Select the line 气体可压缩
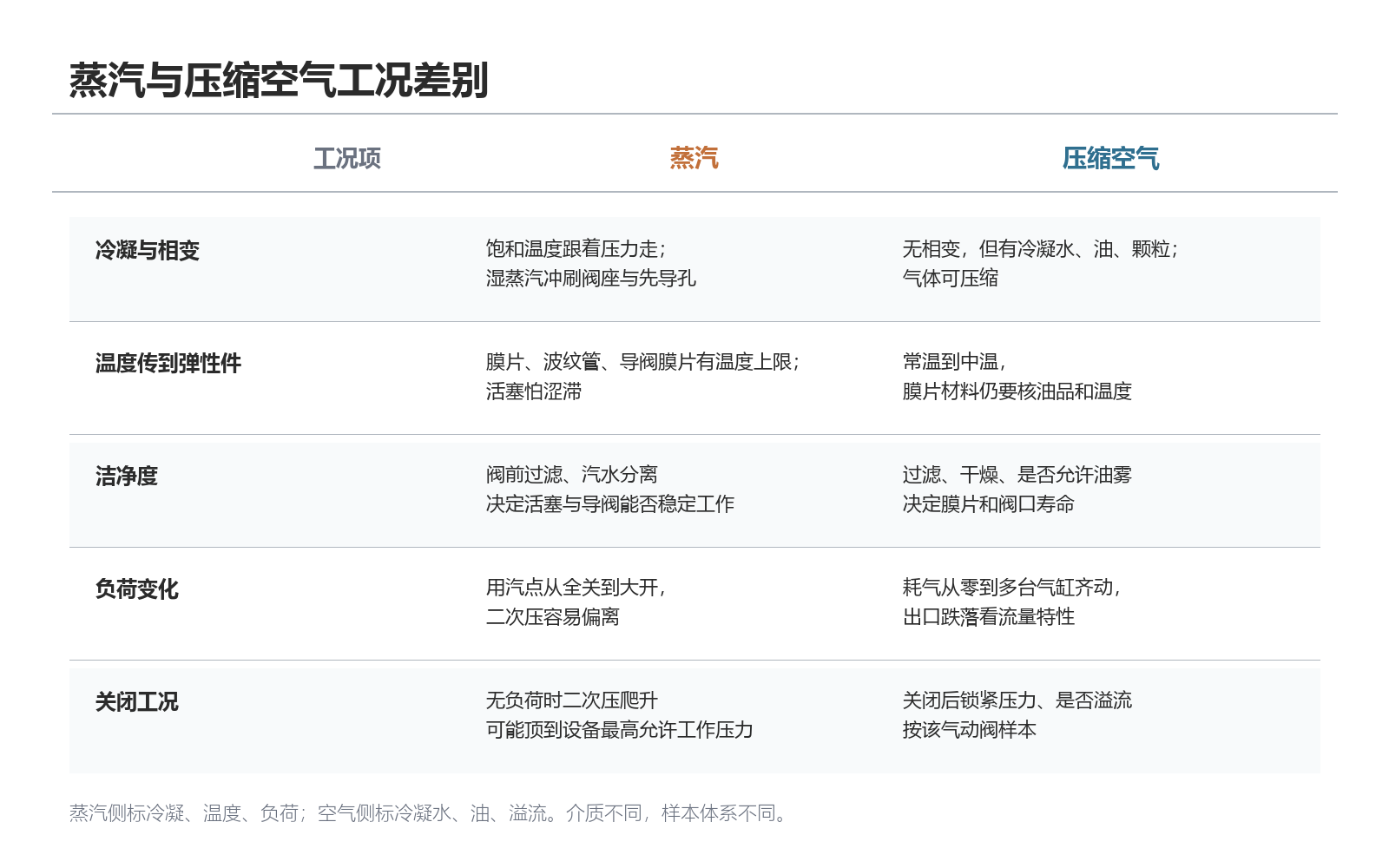 coord(951,279)
